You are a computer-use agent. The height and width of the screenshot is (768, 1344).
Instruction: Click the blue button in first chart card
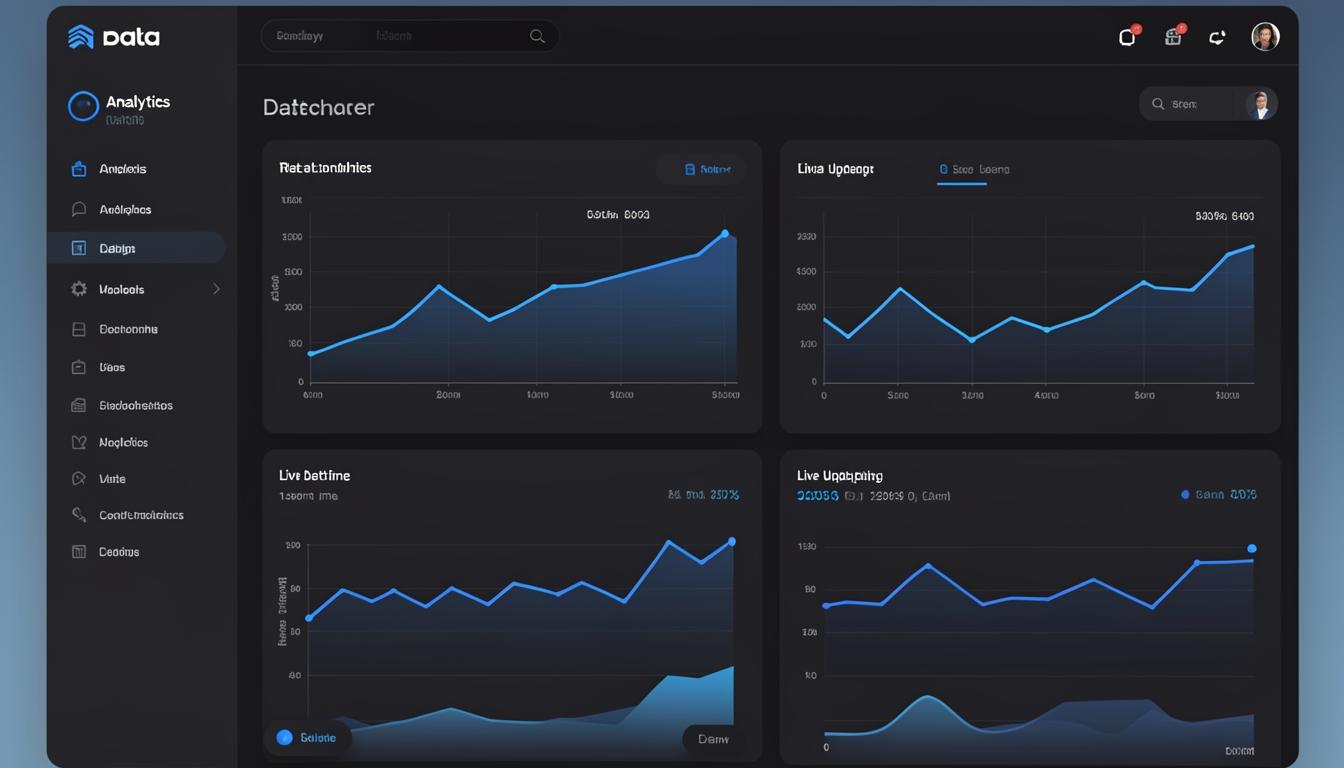coord(702,169)
